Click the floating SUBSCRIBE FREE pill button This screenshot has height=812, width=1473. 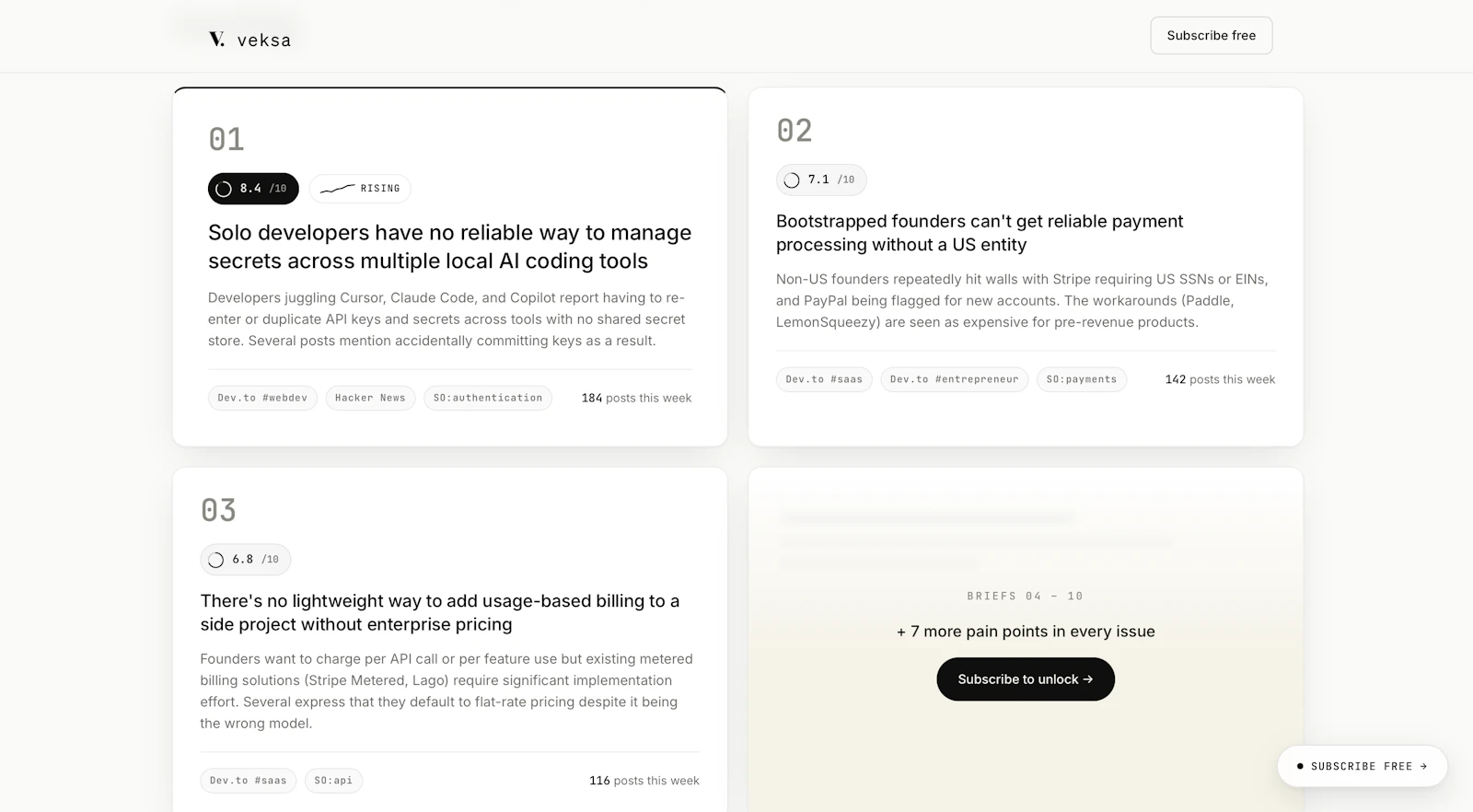click(1363, 766)
